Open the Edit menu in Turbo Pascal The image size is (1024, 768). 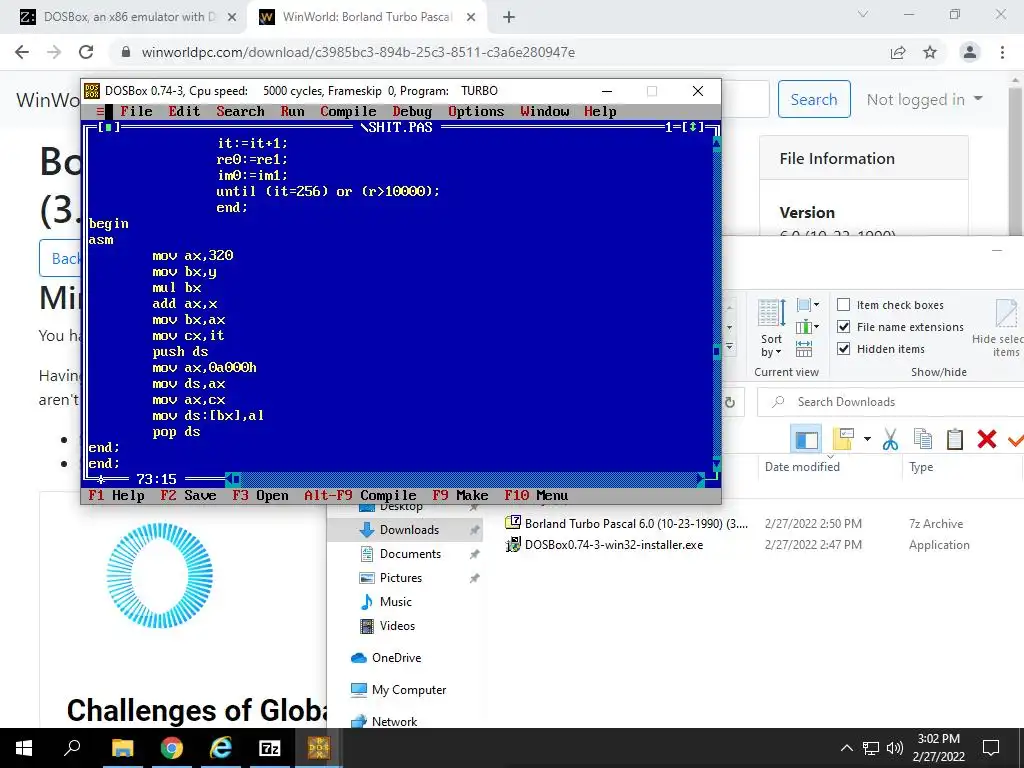pyautogui.click(x=184, y=112)
